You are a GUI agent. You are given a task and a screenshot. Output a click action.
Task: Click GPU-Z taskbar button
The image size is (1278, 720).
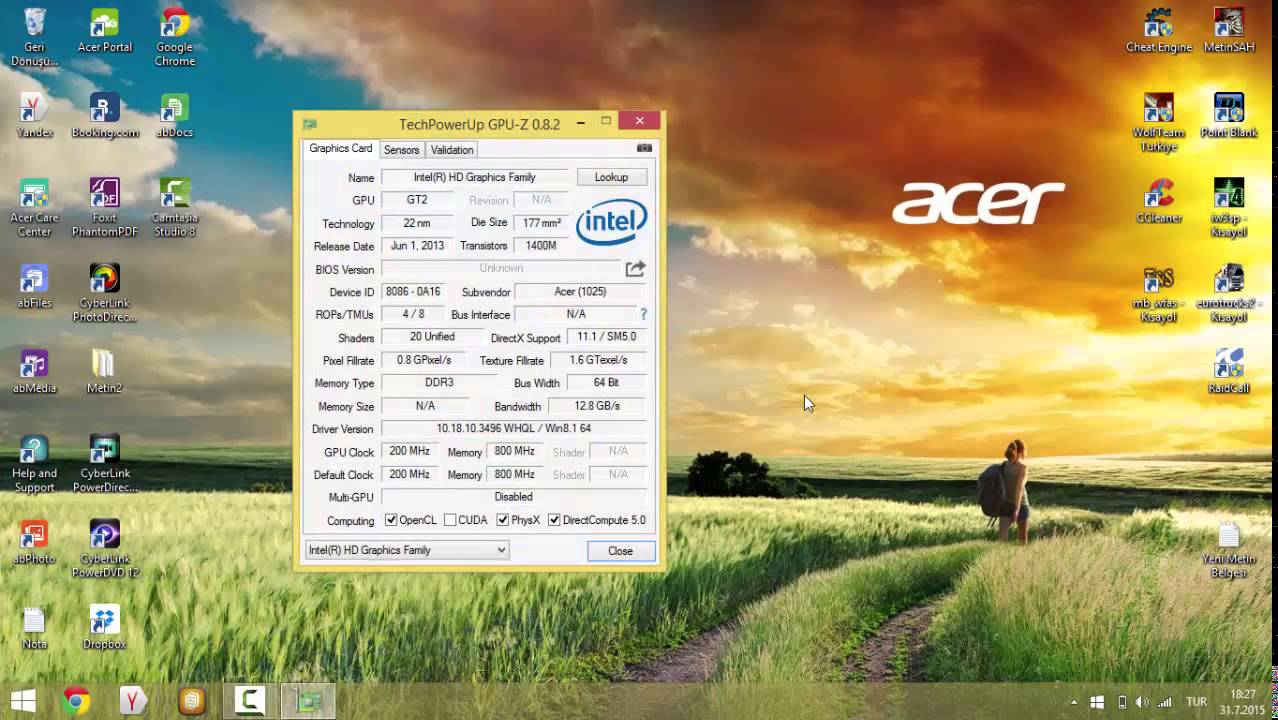pos(307,701)
